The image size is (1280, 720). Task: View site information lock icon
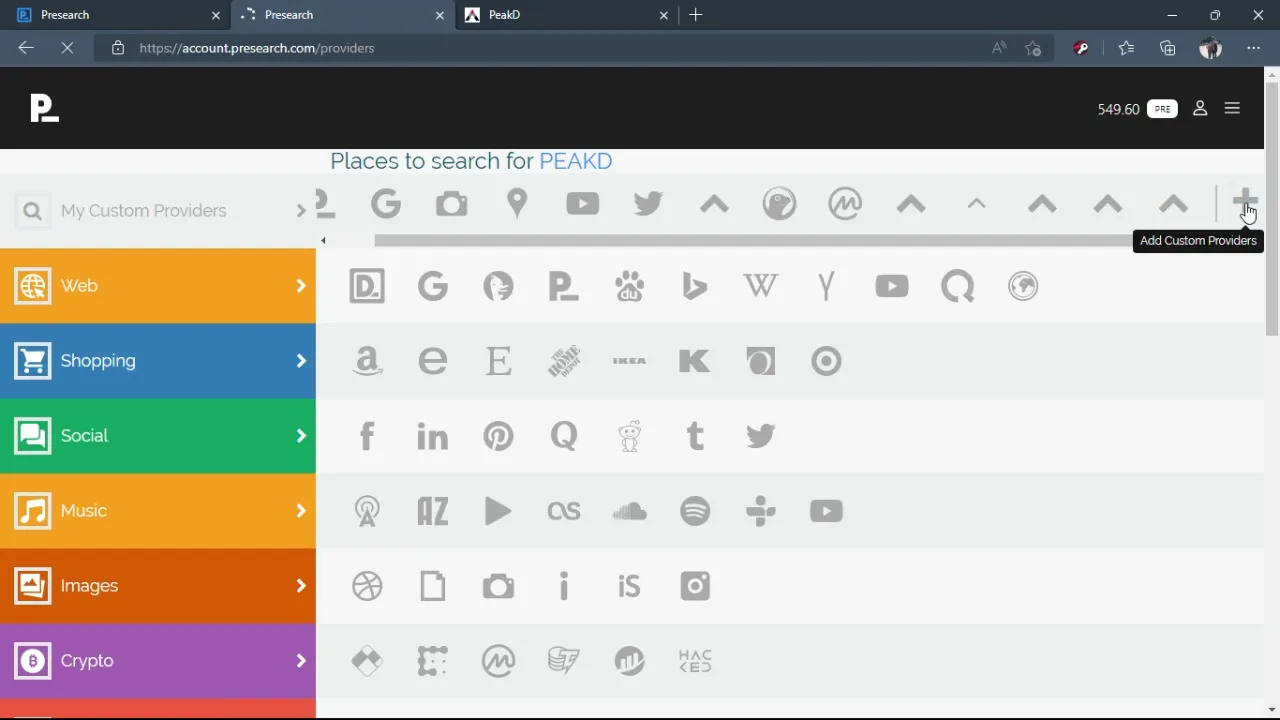tap(118, 48)
